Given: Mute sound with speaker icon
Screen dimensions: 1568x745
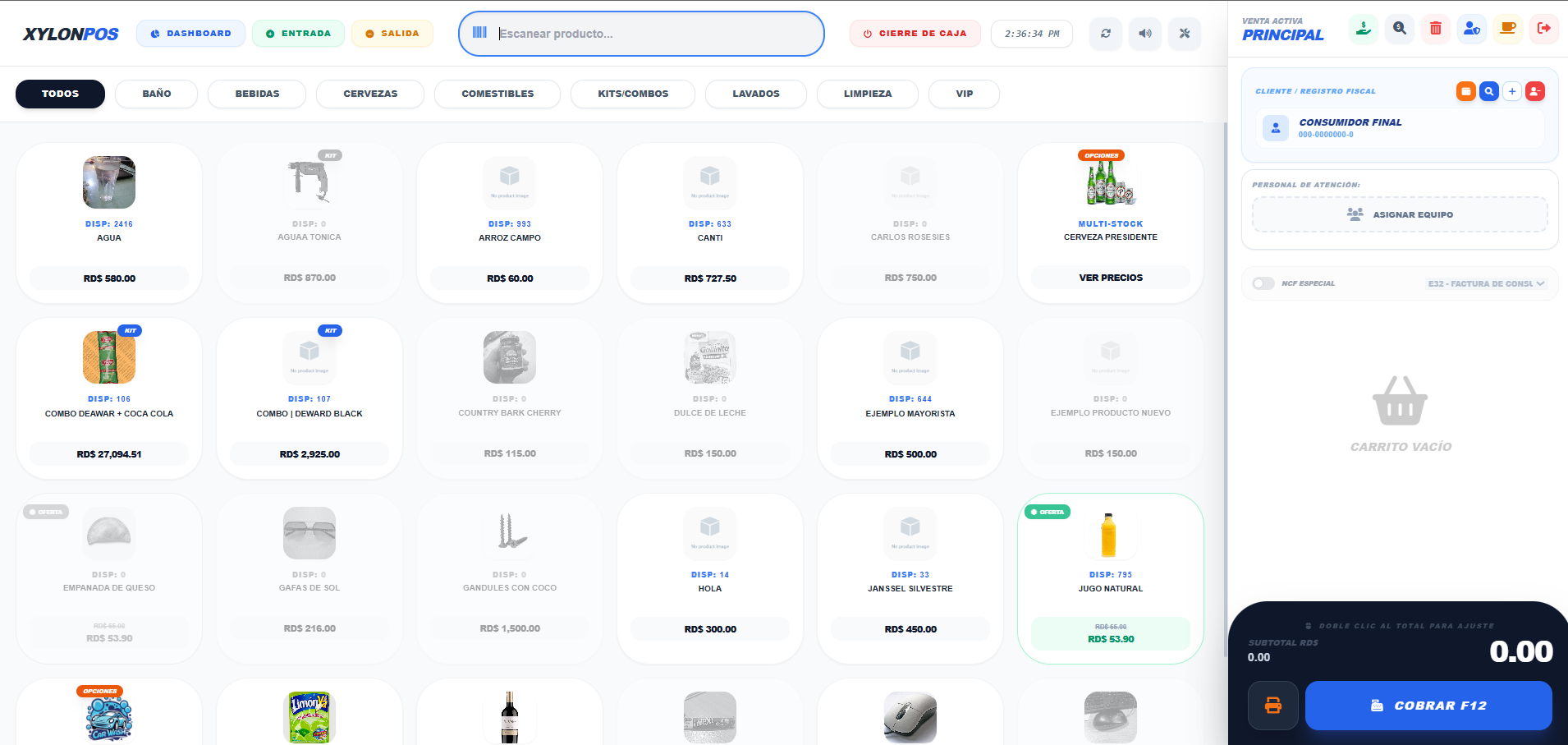Looking at the screenshot, I should click(1145, 34).
